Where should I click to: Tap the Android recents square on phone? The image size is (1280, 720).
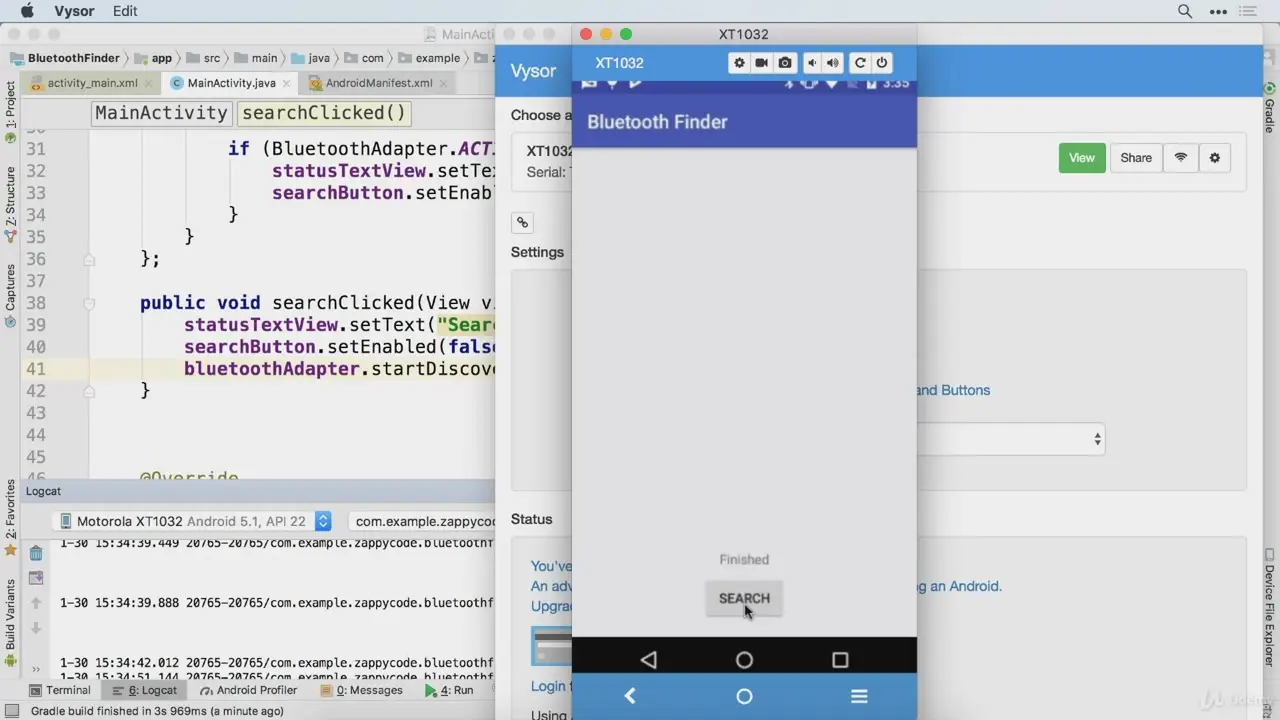pyautogui.click(x=840, y=660)
